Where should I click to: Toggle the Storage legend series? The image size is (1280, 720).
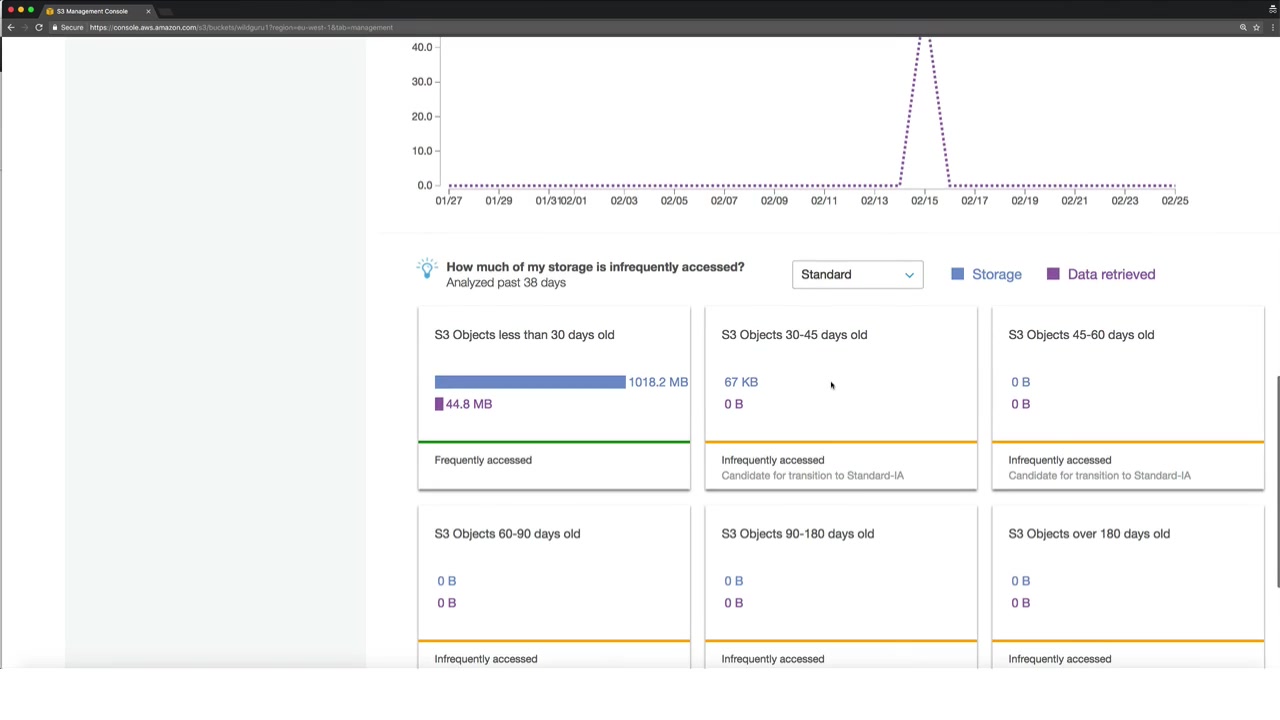[986, 274]
